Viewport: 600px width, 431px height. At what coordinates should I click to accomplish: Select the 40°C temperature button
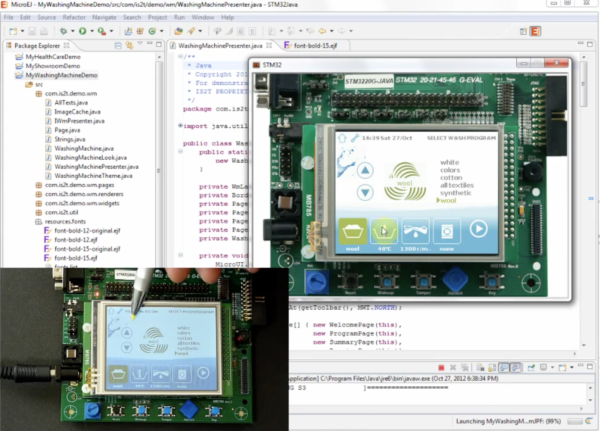tap(383, 231)
